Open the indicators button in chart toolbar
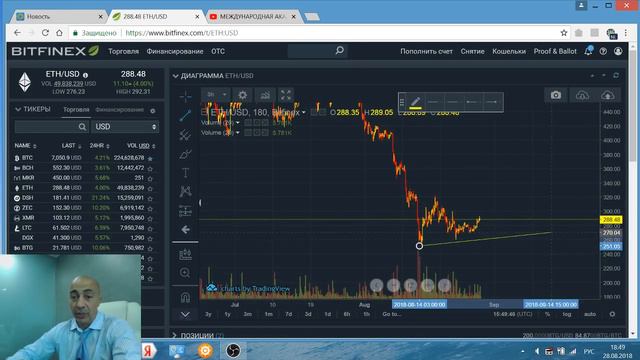 pyautogui.click(x=265, y=95)
